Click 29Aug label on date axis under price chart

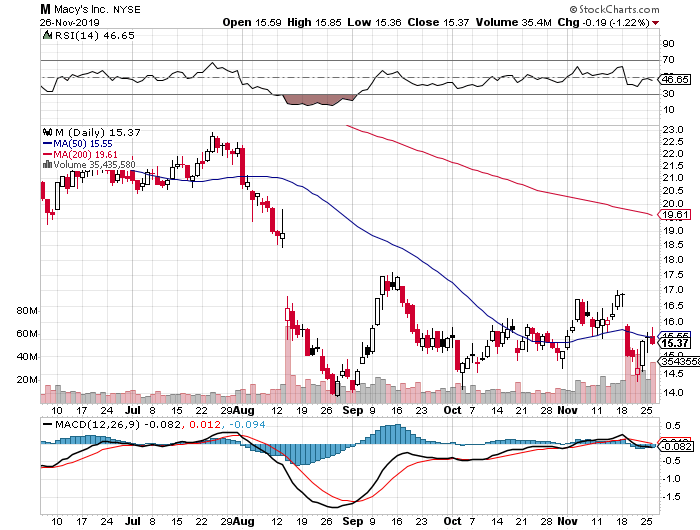point(238,410)
